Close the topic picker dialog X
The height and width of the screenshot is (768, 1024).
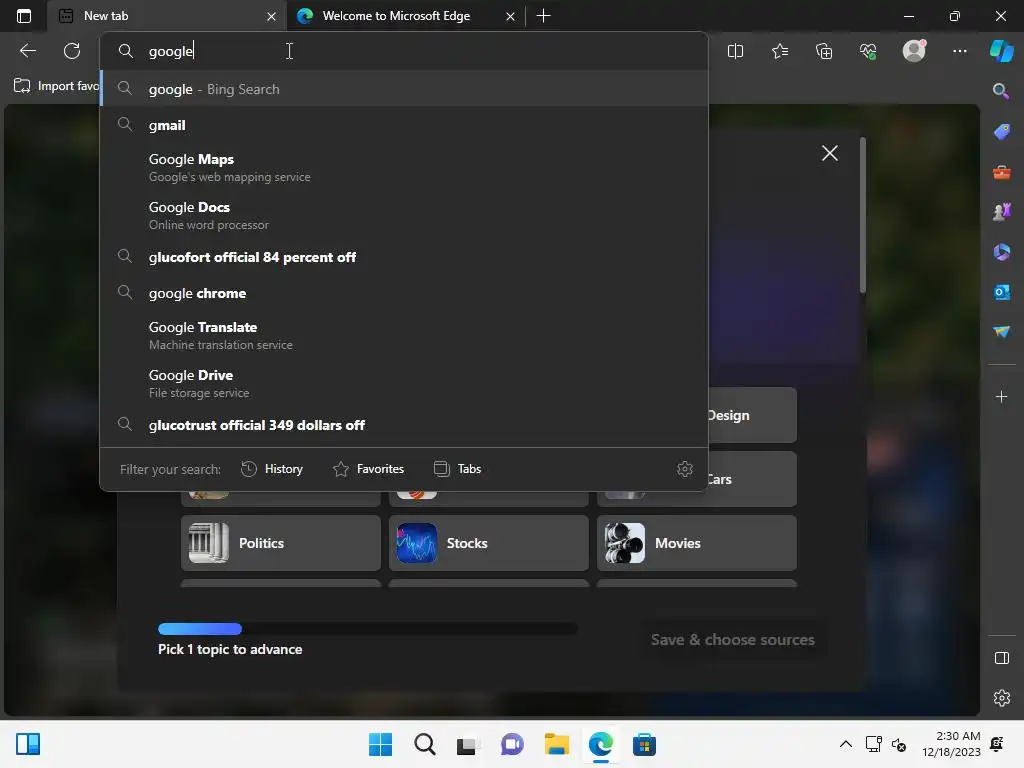point(829,153)
